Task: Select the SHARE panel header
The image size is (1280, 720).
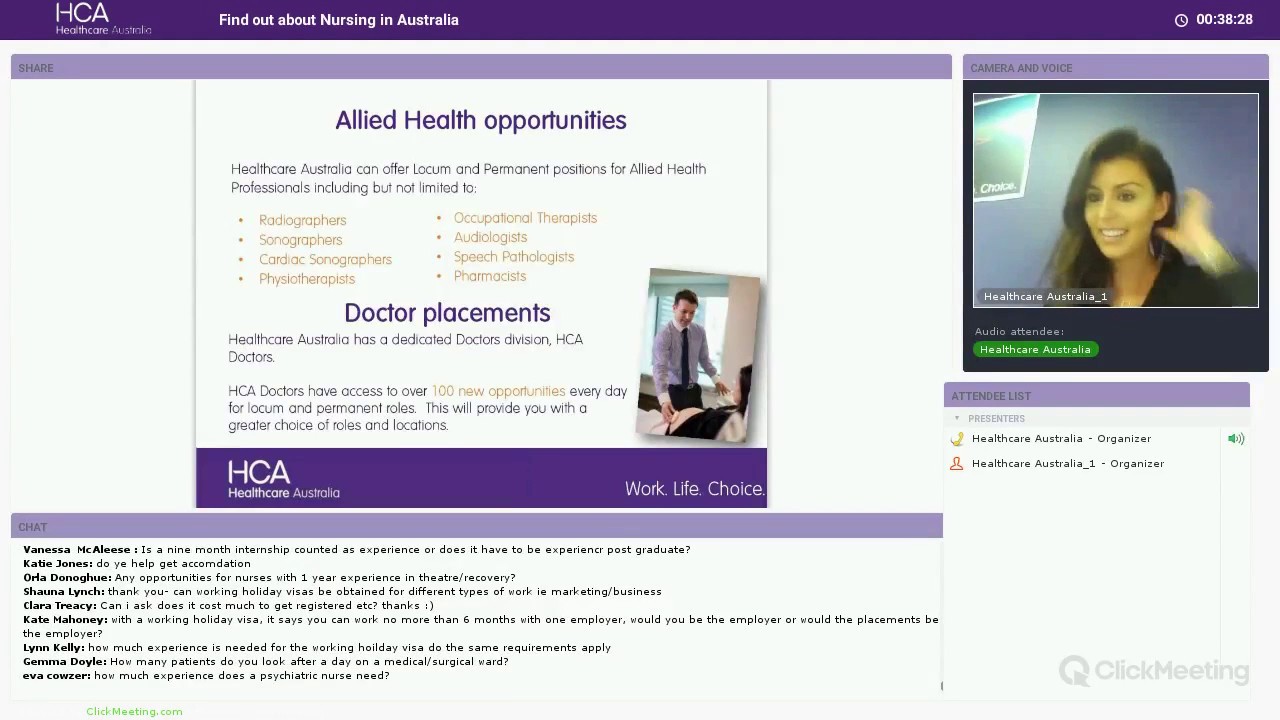Action: (x=481, y=68)
